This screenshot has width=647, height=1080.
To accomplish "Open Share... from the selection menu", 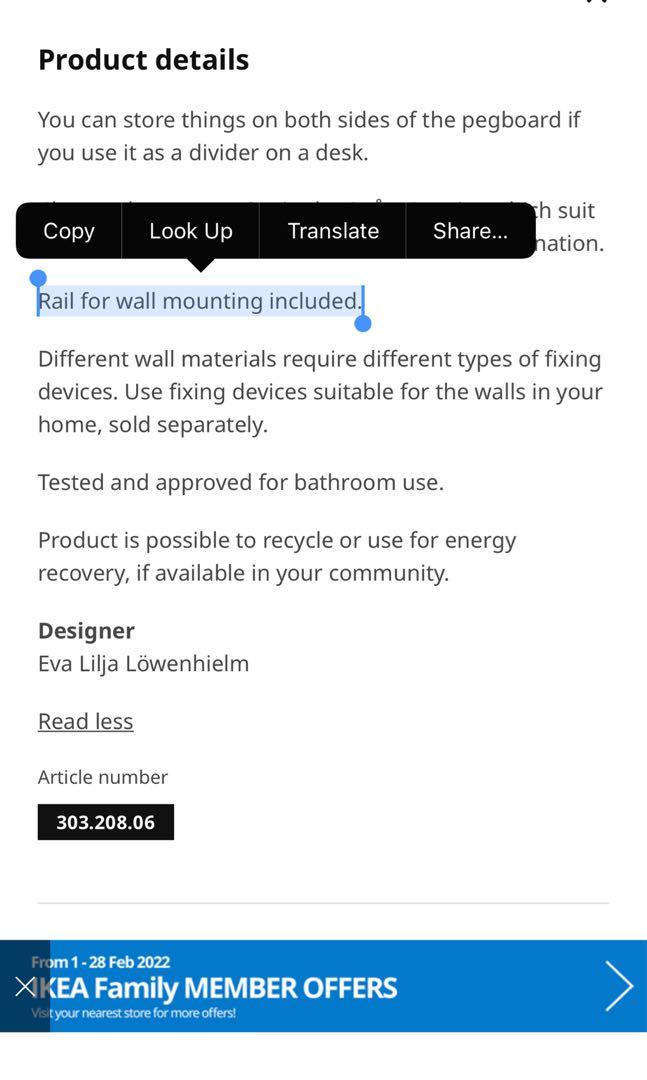I will point(471,231).
